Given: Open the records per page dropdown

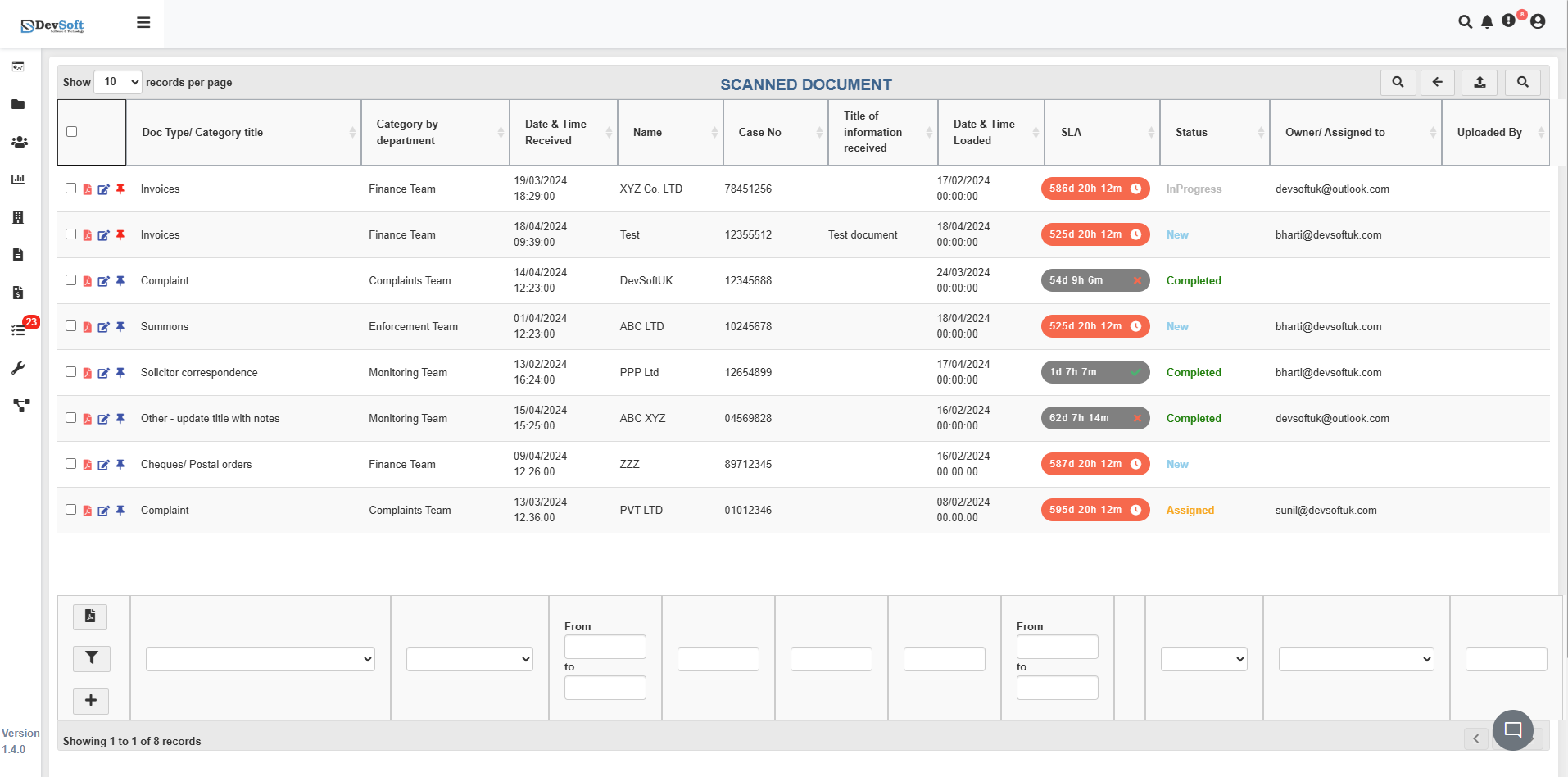Looking at the screenshot, I should tap(118, 82).
